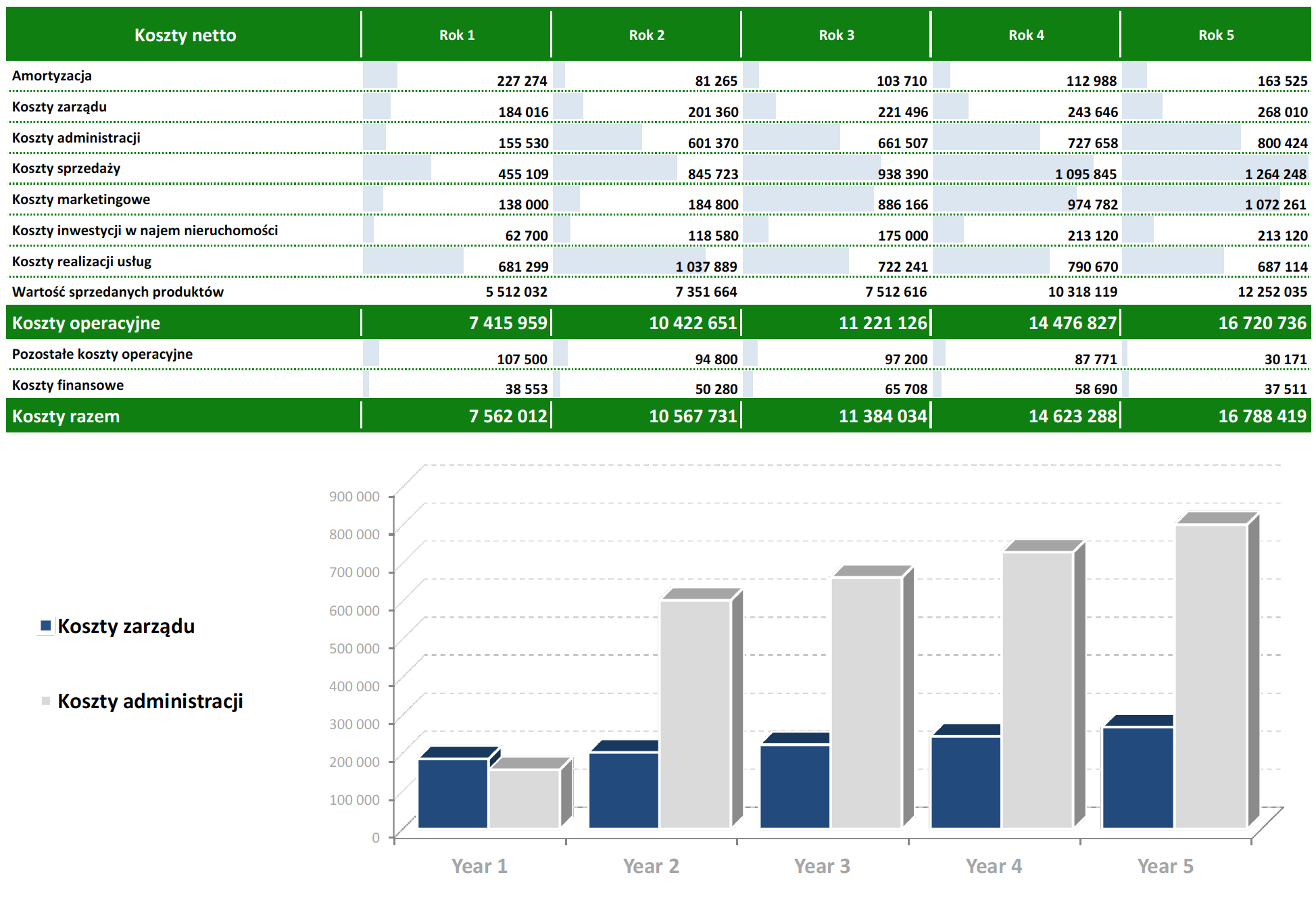This screenshot has height=898, width=1316.
Task: Select the value 12 252 035
Action: (1272, 292)
